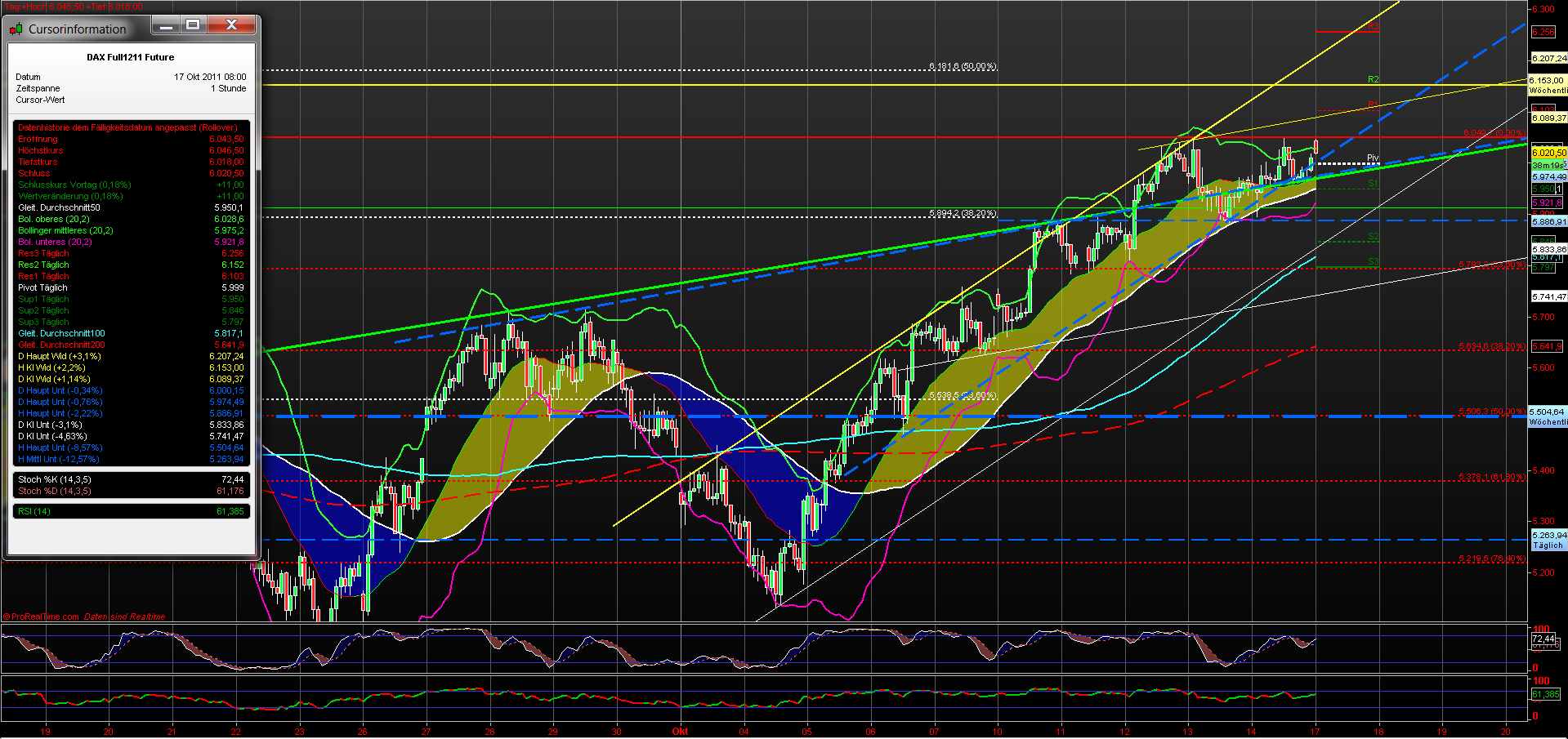
Task: Click the "5.894,2 (38,20%)" retracement label
Action: pyautogui.click(x=962, y=212)
